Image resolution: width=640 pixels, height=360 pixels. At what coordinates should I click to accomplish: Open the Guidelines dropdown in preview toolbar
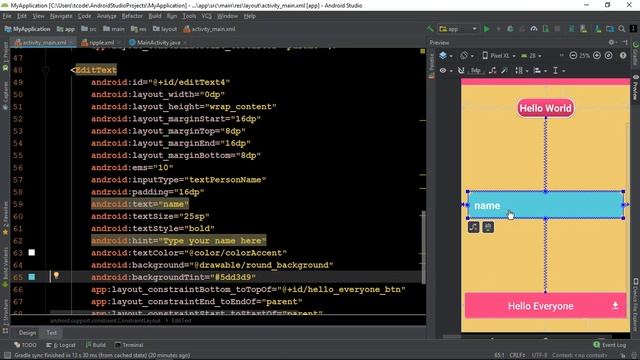pyautogui.click(x=558, y=71)
